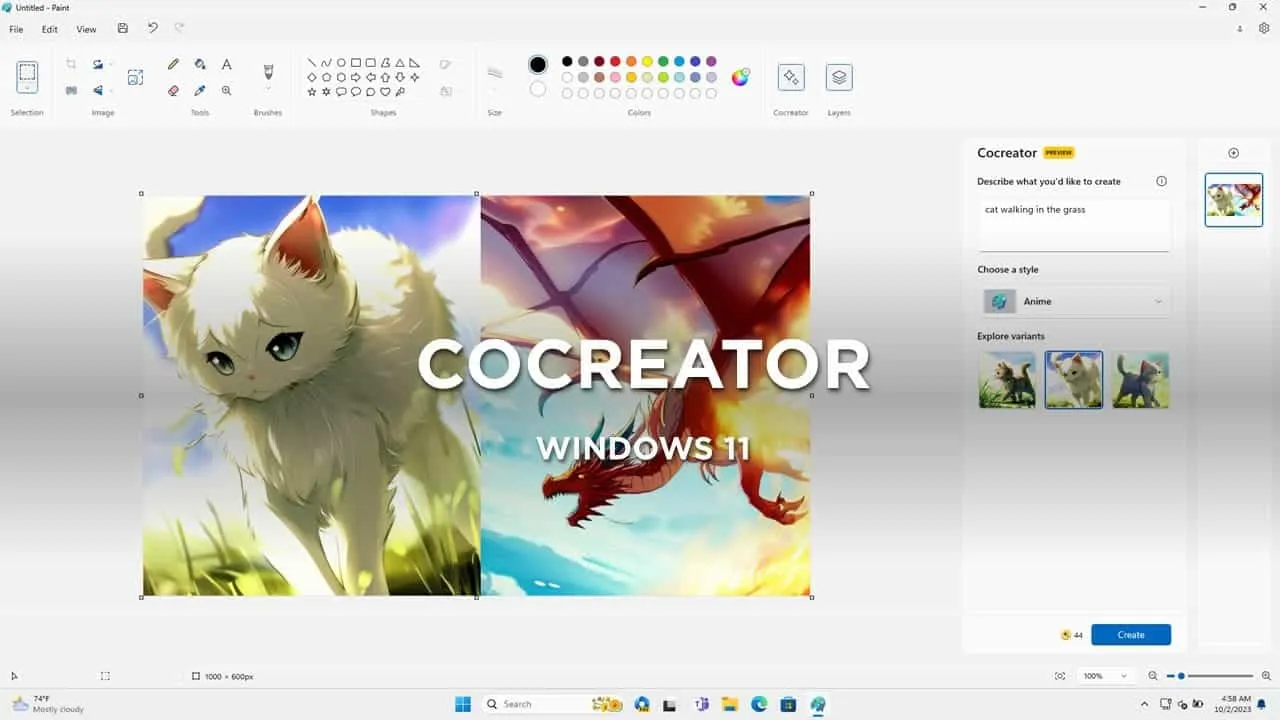
Task: Select the Color picker eyedropper tool
Action: (200, 91)
